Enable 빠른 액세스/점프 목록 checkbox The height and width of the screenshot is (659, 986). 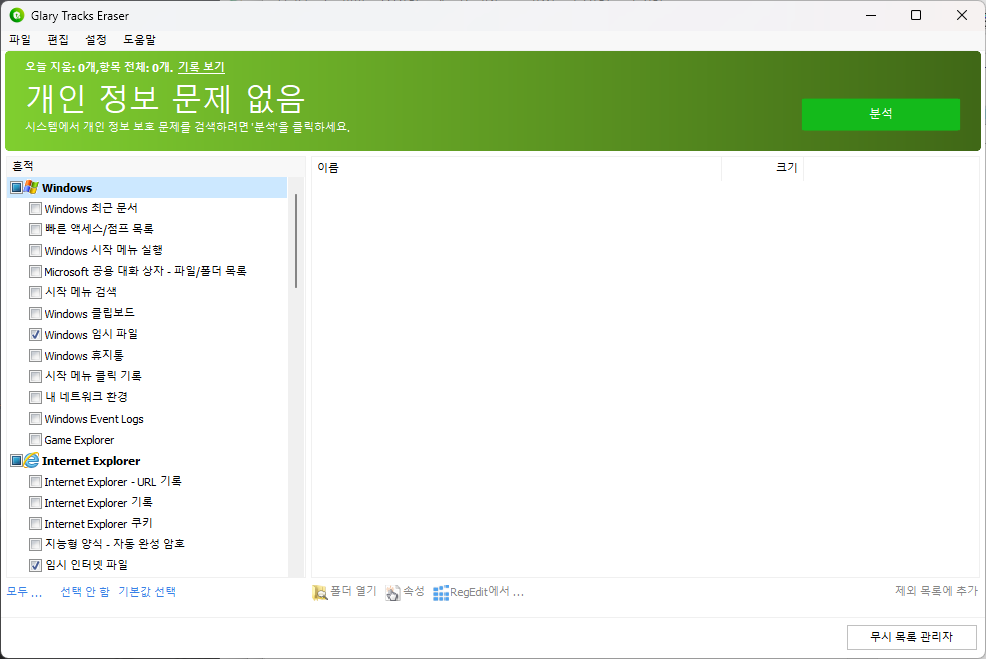coord(35,230)
